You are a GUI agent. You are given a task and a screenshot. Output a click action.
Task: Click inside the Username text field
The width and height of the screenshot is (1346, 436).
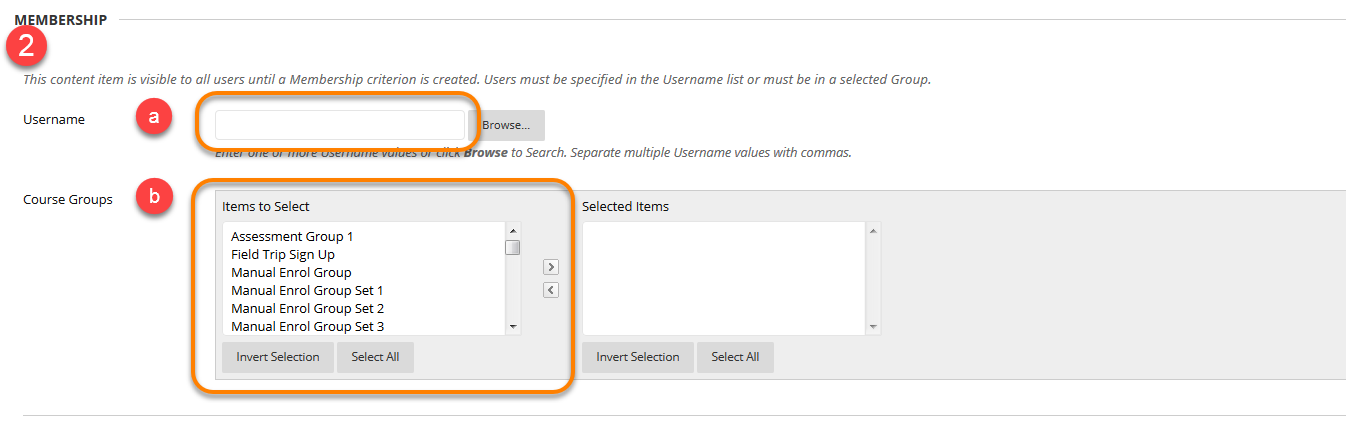pyautogui.click(x=340, y=125)
